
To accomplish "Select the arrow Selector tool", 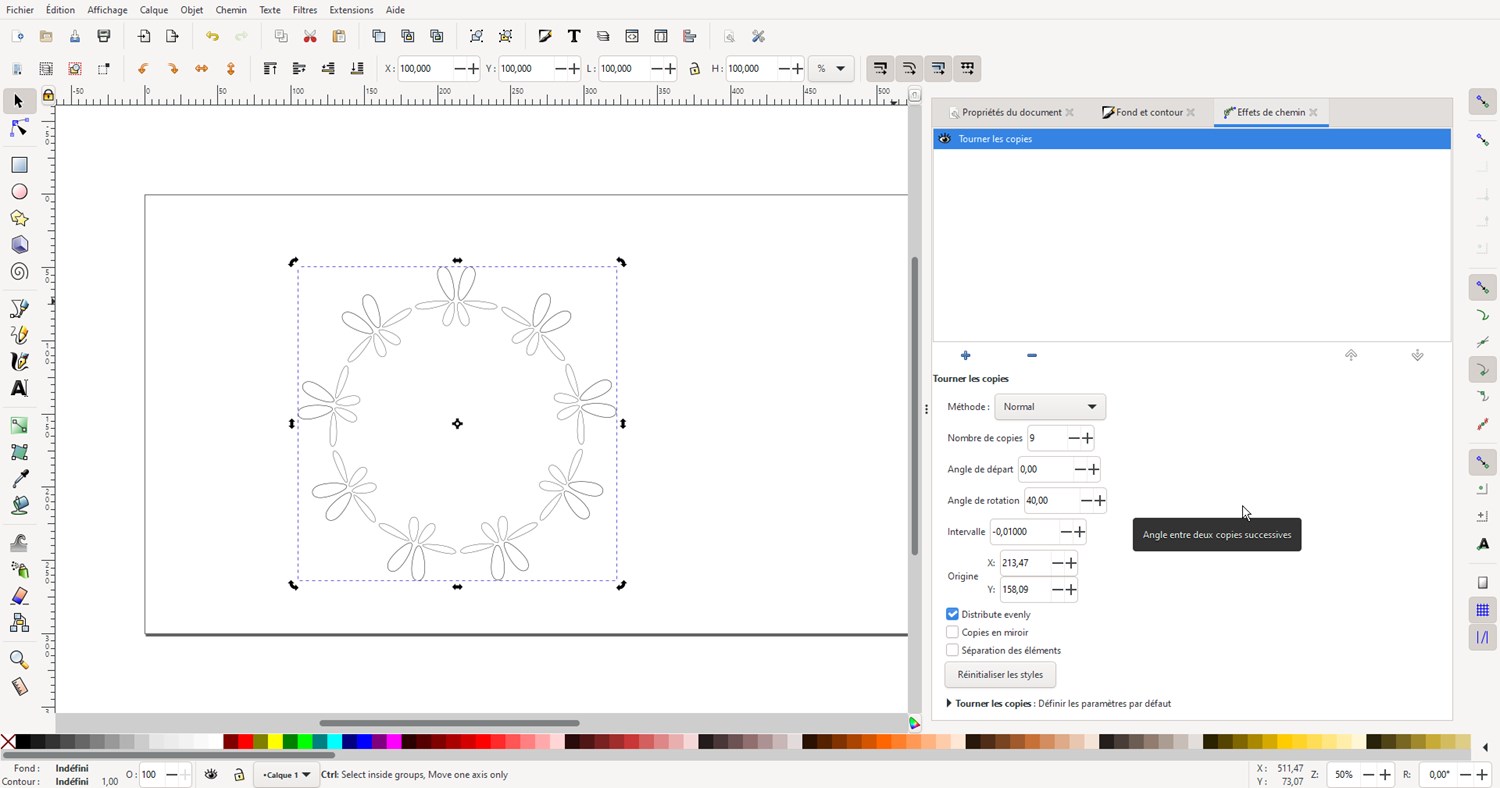I will [x=18, y=101].
